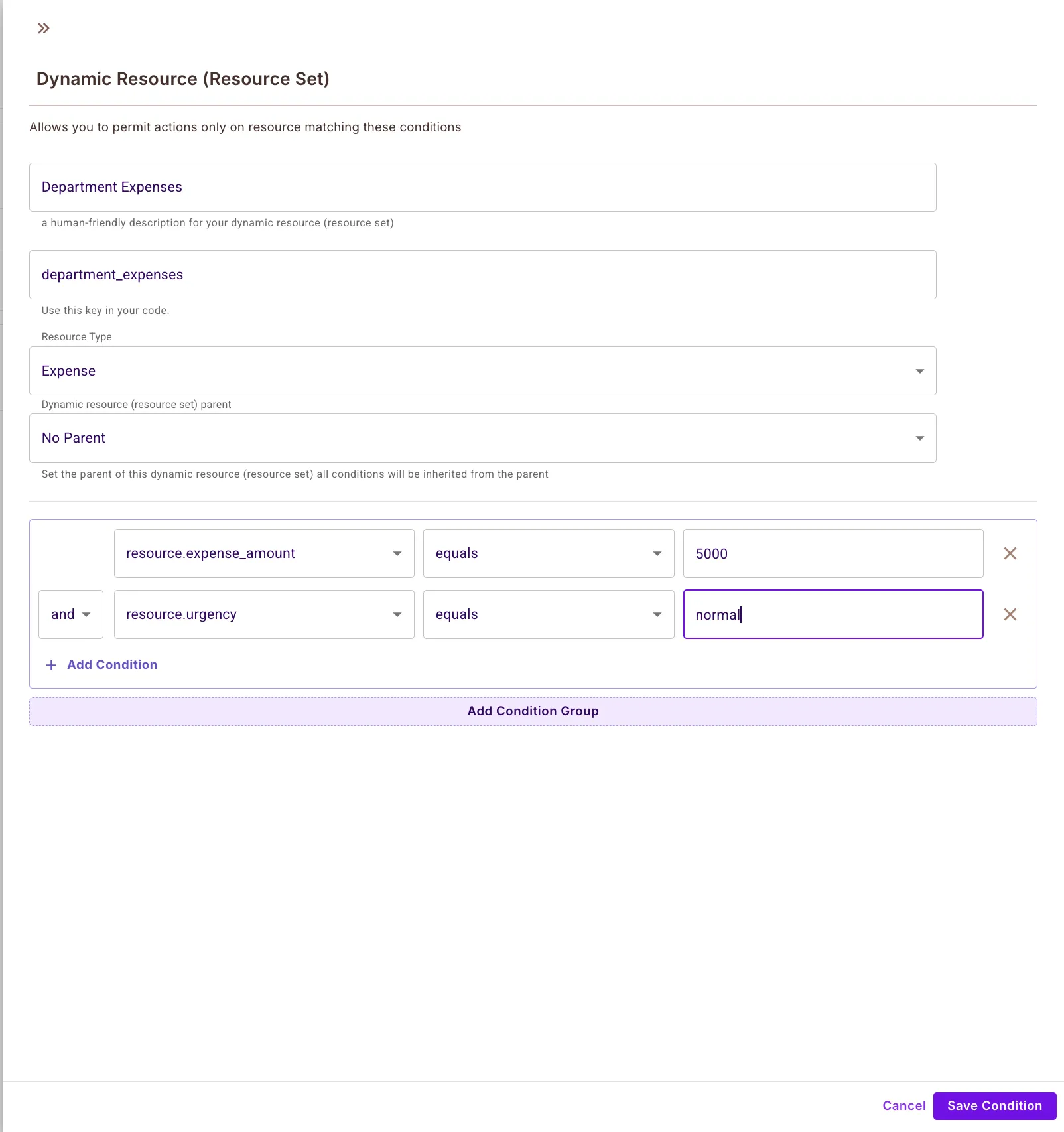Open the 'and' logical operator dropdown
The height and width of the screenshot is (1132, 1064).
pos(70,614)
